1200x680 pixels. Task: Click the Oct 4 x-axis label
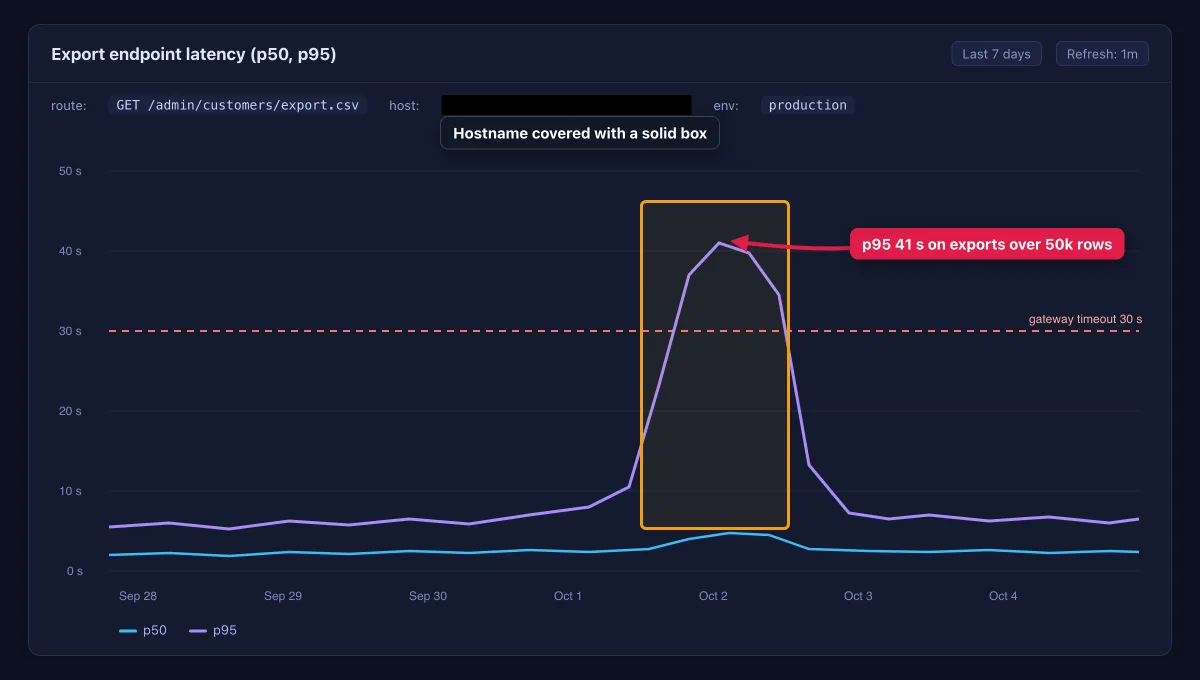(x=1003, y=596)
